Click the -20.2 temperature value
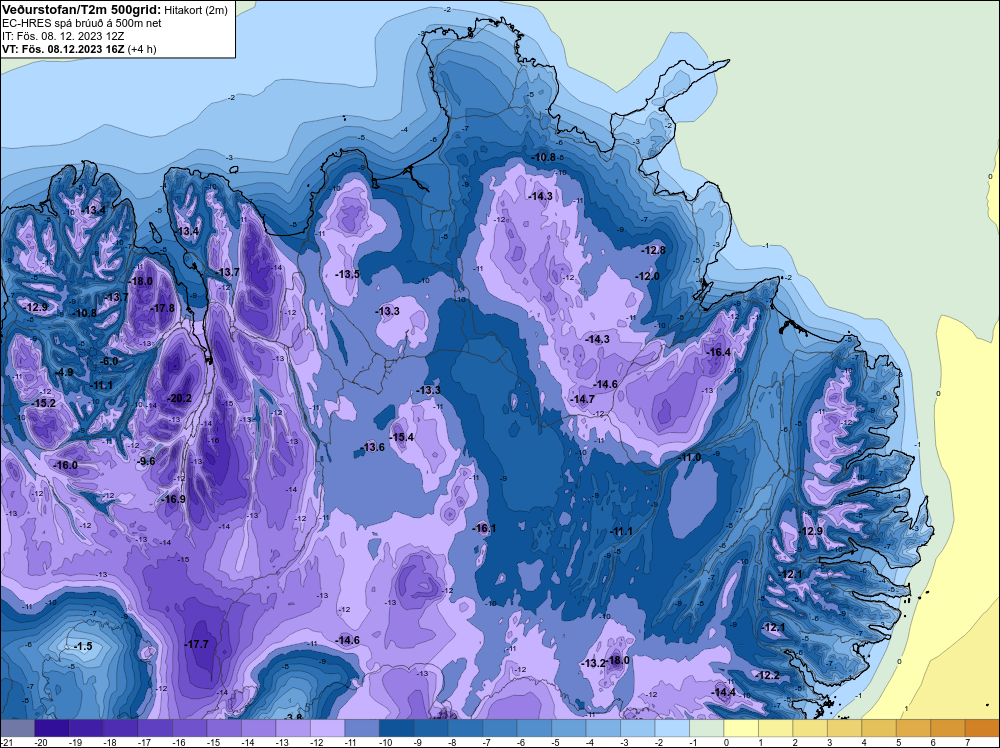Image resolution: width=1000 pixels, height=748 pixels. coord(179,398)
